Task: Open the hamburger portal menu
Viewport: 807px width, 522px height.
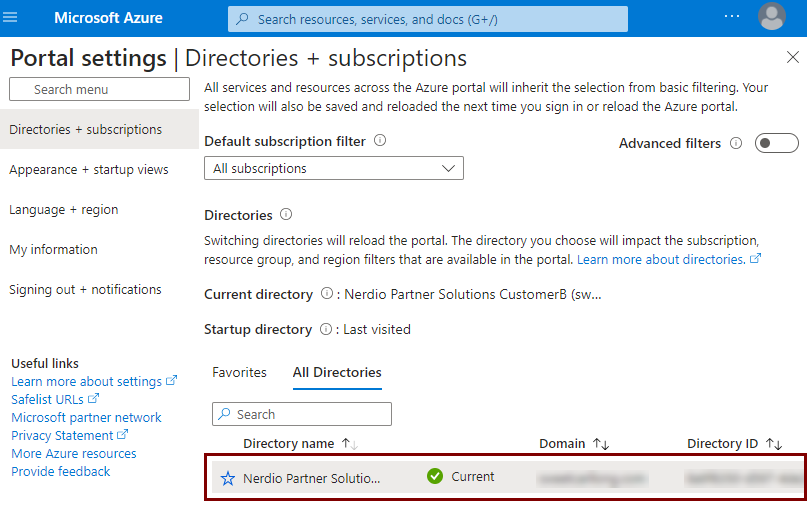Action: click(10, 18)
